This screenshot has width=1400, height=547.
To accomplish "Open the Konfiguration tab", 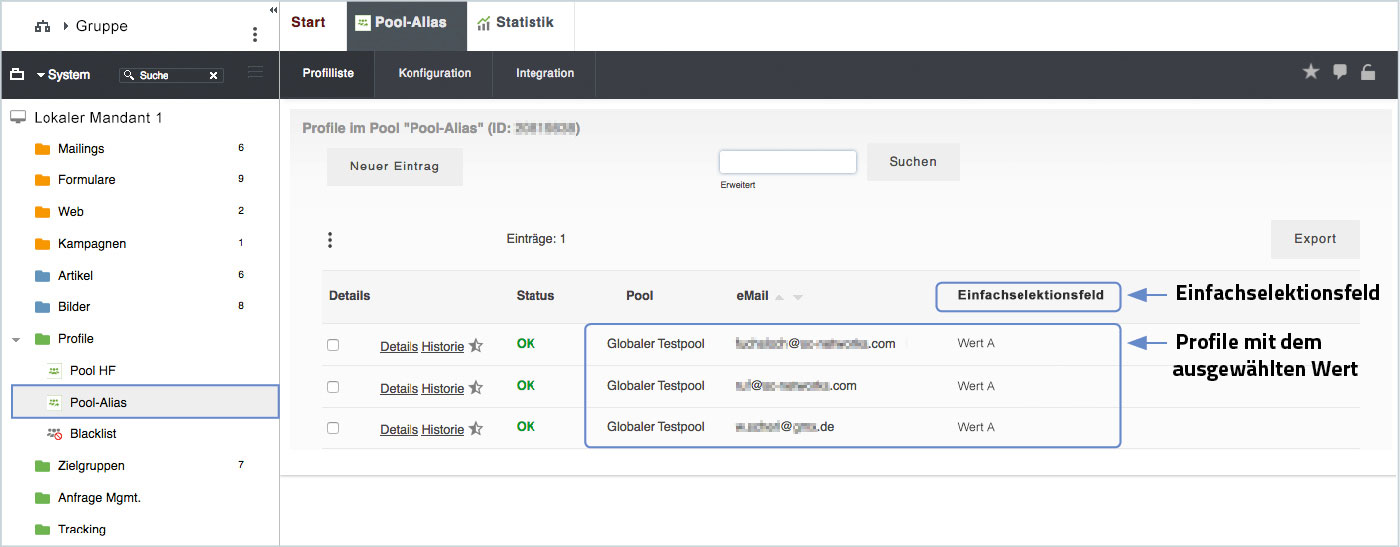I will [x=434, y=73].
